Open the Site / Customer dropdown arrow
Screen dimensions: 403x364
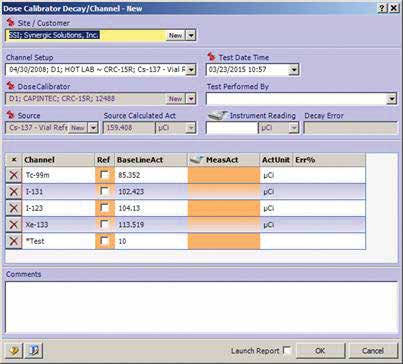191,35
